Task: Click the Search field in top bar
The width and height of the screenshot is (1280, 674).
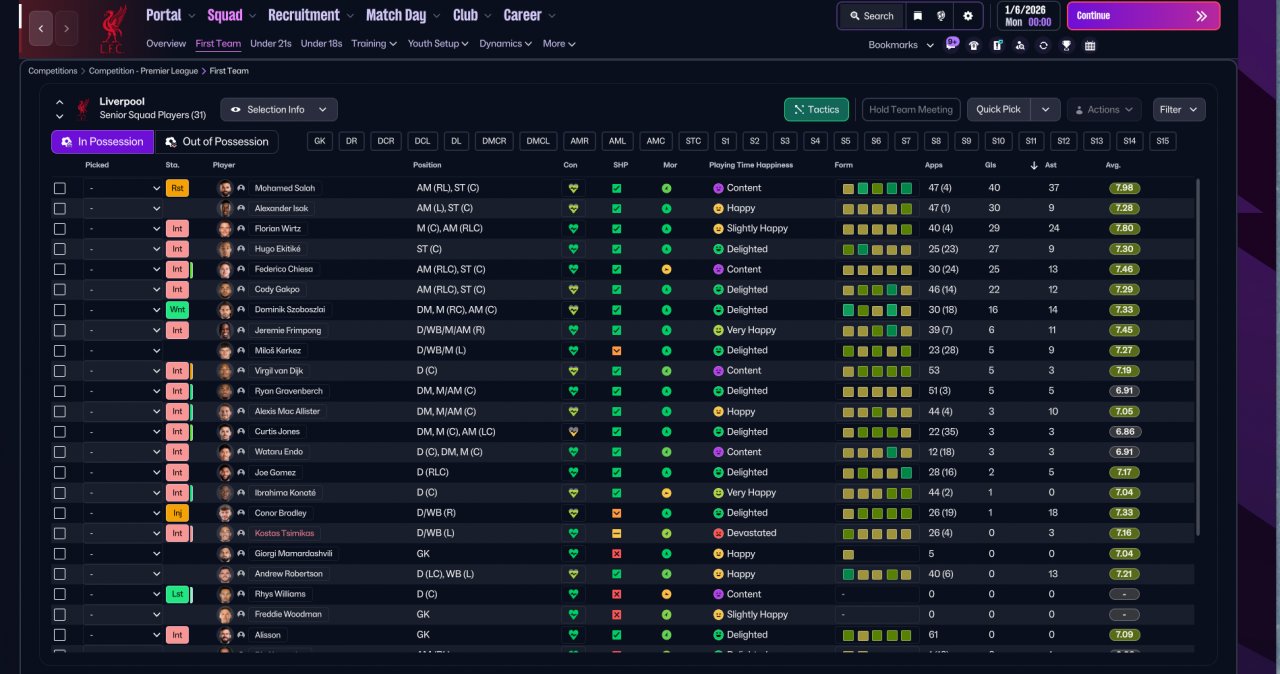Action: pos(870,16)
